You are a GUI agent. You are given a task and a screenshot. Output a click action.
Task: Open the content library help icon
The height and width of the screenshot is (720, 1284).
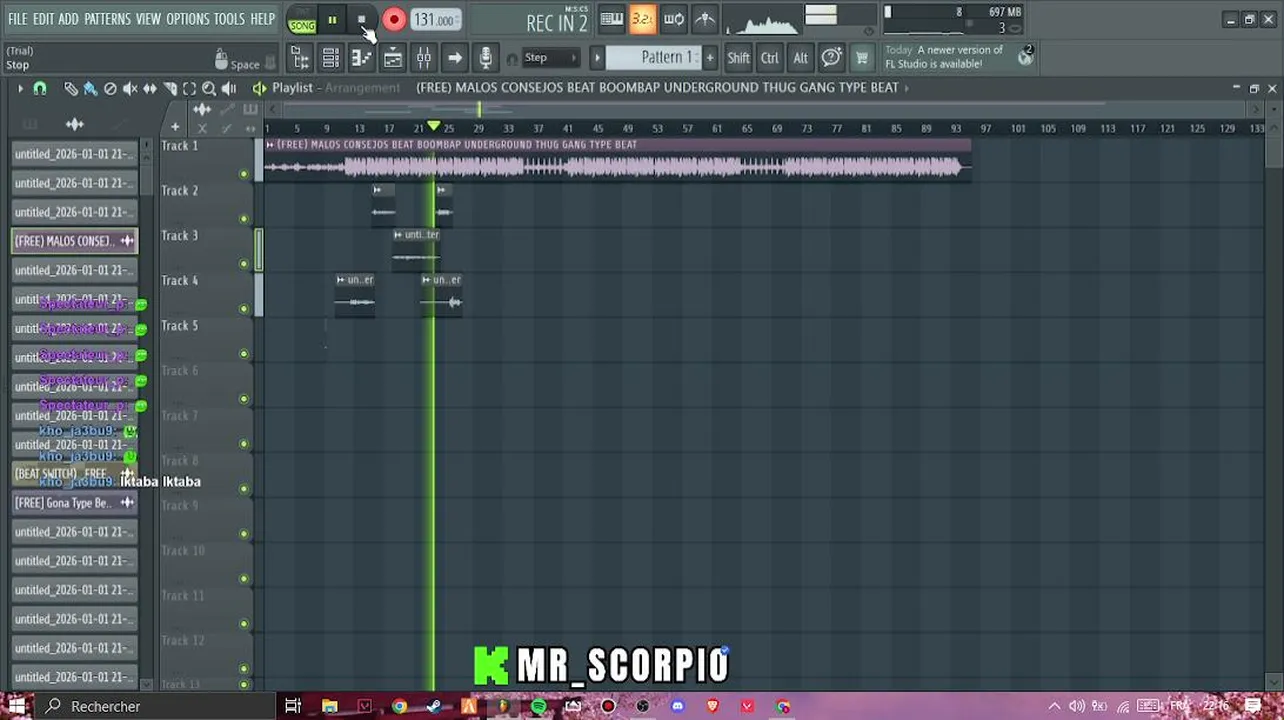(x=831, y=58)
